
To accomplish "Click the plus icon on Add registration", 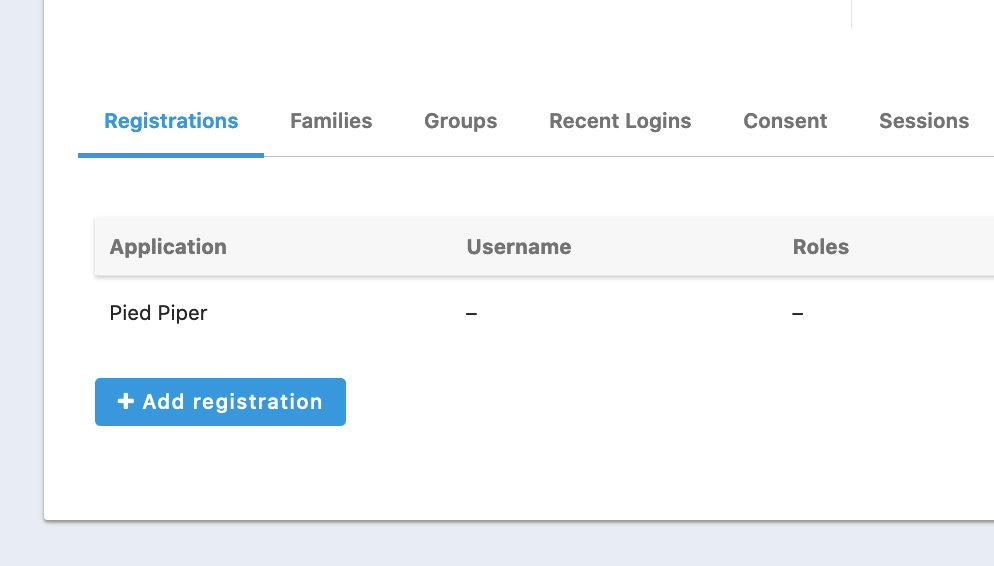I will (125, 402).
